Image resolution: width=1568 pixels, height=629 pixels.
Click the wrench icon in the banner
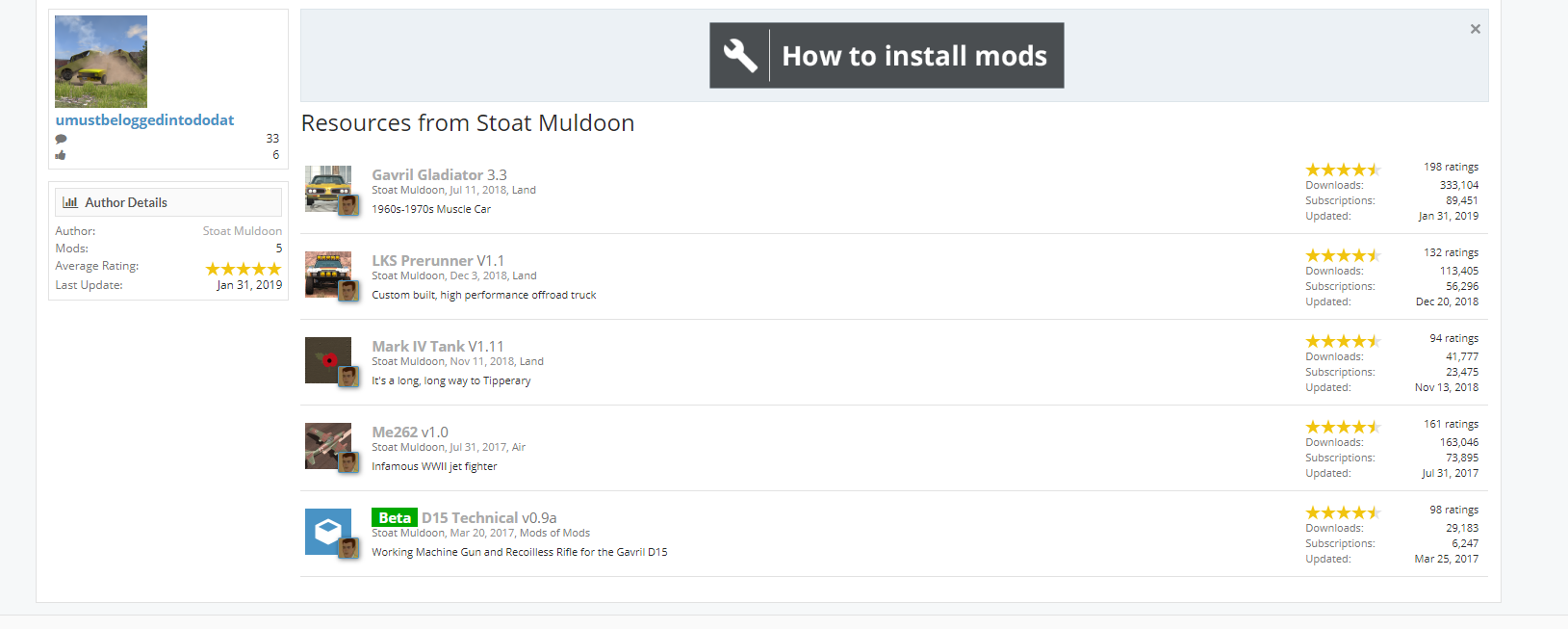coord(740,56)
